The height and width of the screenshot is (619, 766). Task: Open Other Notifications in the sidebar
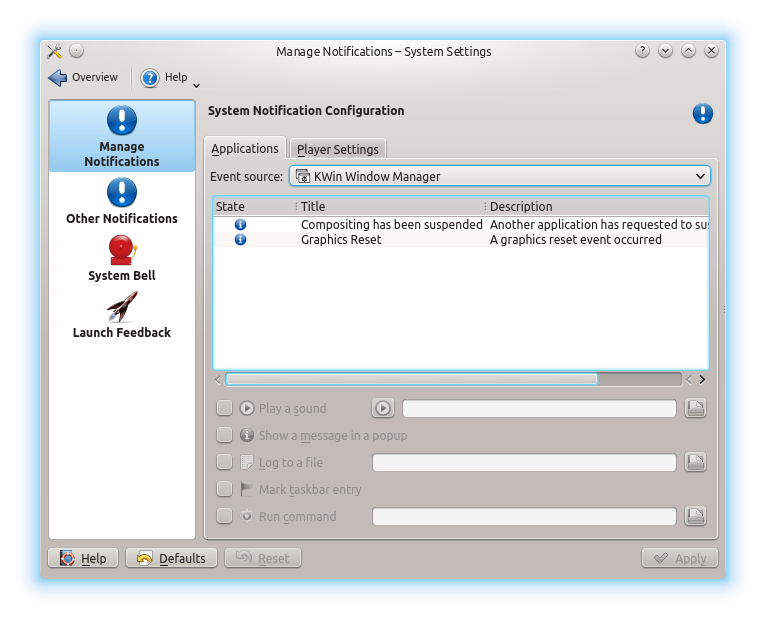click(122, 192)
